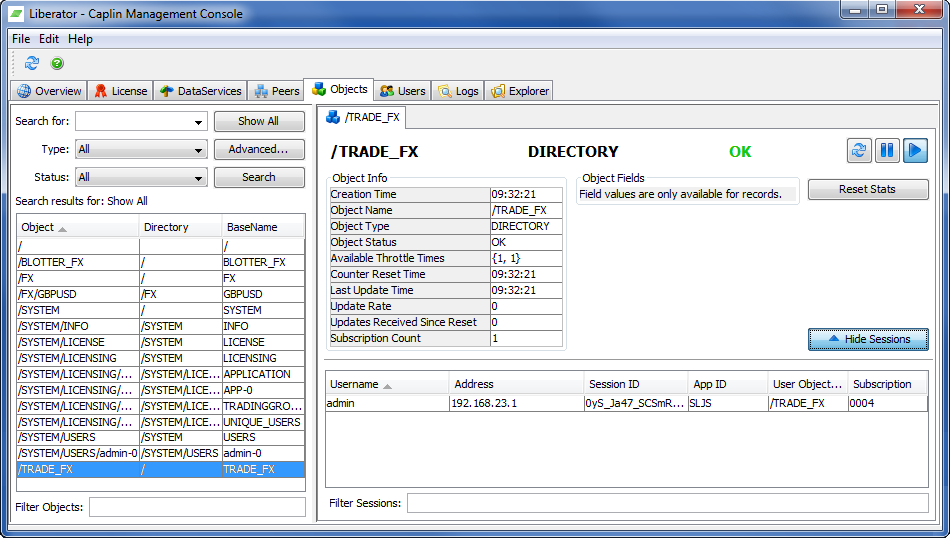Select the /SYSTEM/LICENSE object row
Screen dimensions: 951x538
(x=161, y=342)
